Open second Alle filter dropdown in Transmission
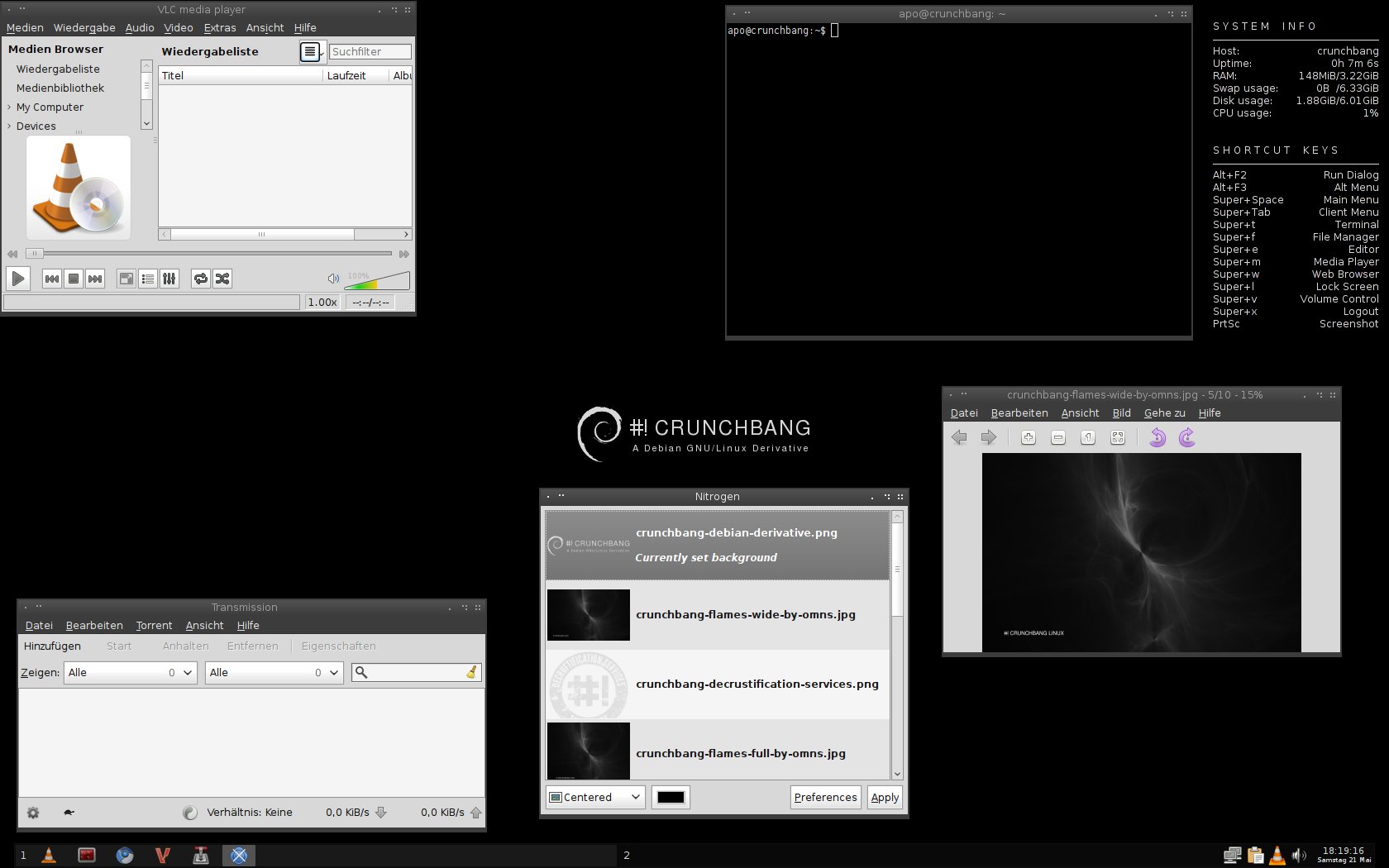This screenshot has height=868, width=1389. [274, 673]
